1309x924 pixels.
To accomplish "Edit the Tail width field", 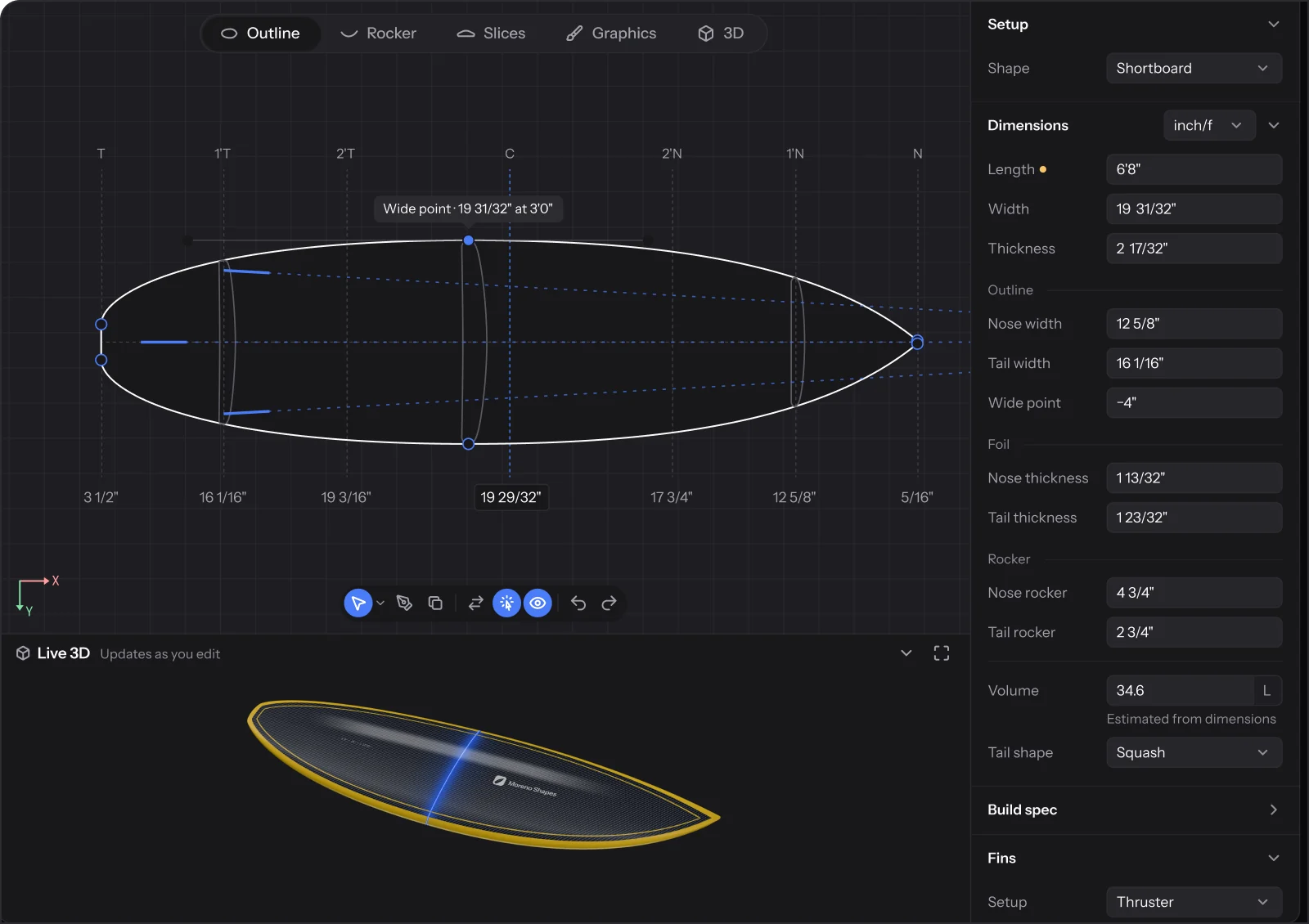I will pyautogui.click(x=1194, y=363).
